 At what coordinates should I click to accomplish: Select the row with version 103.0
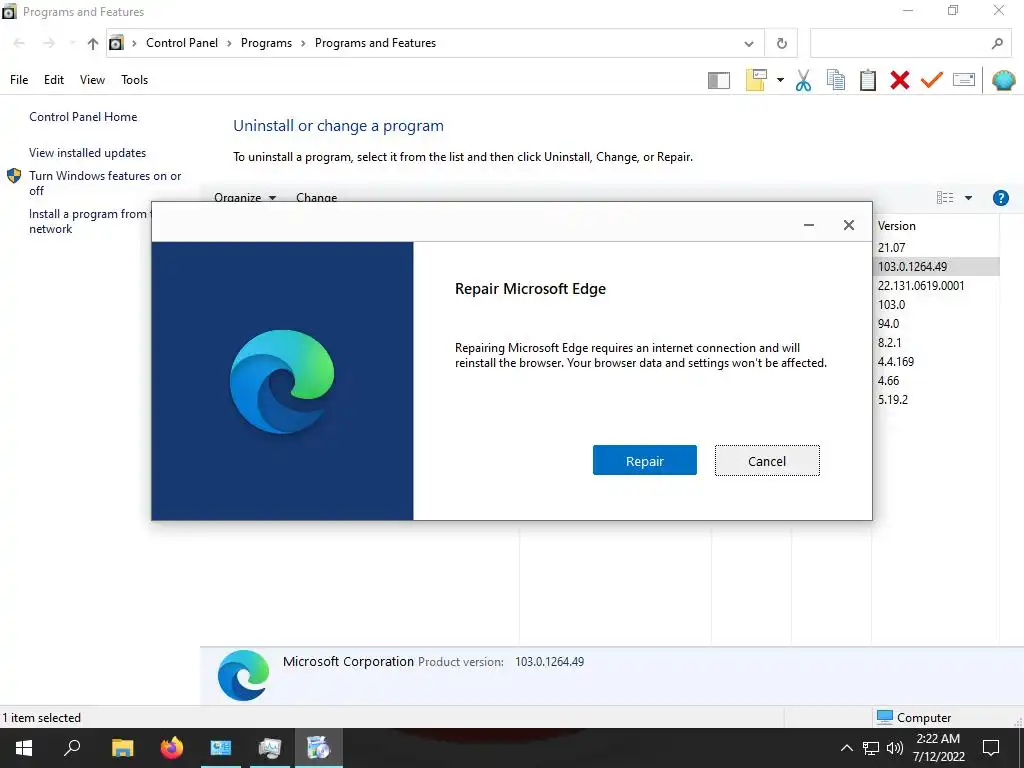coord(936,304)
